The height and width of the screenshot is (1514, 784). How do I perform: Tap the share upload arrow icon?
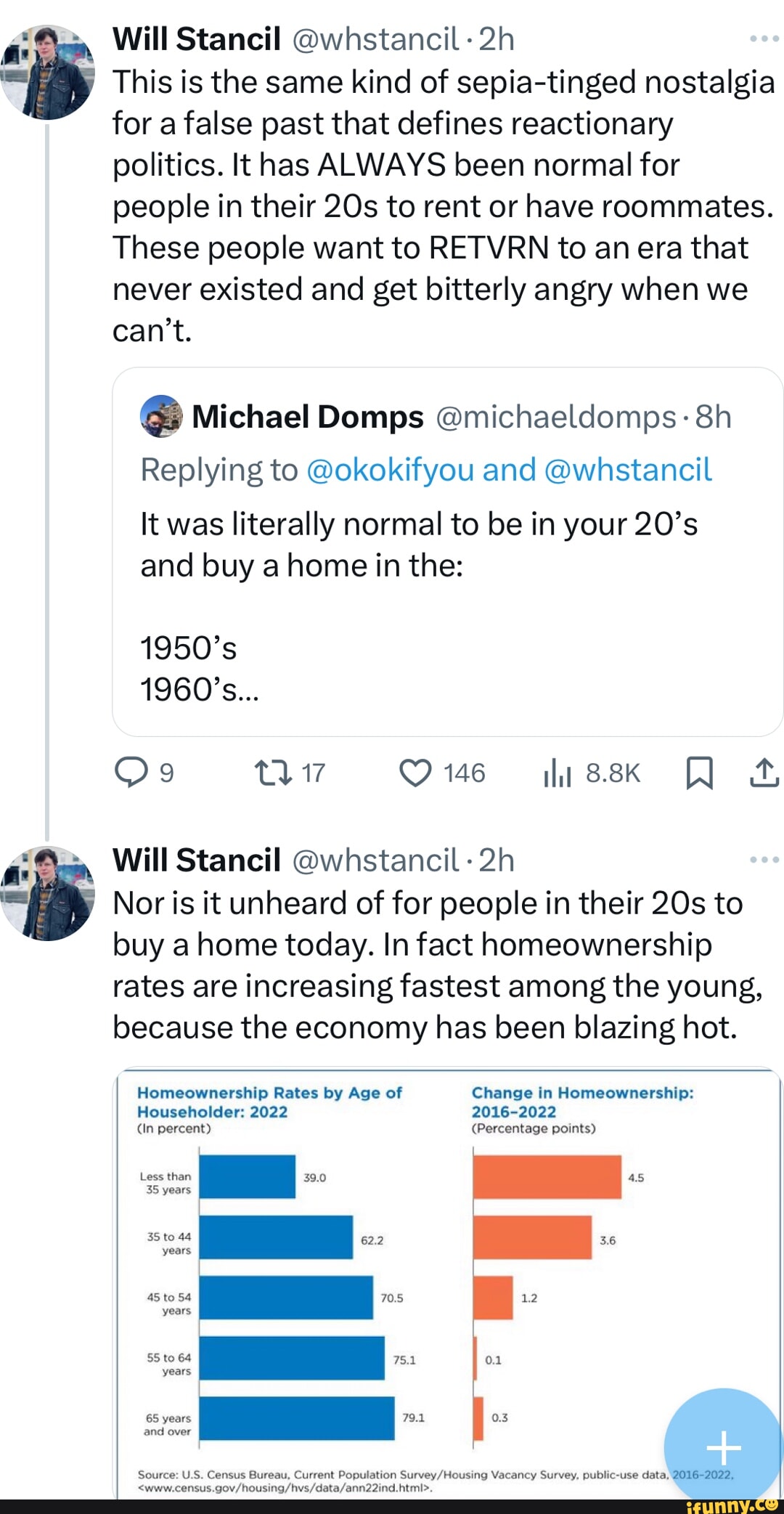pos(764,773)
